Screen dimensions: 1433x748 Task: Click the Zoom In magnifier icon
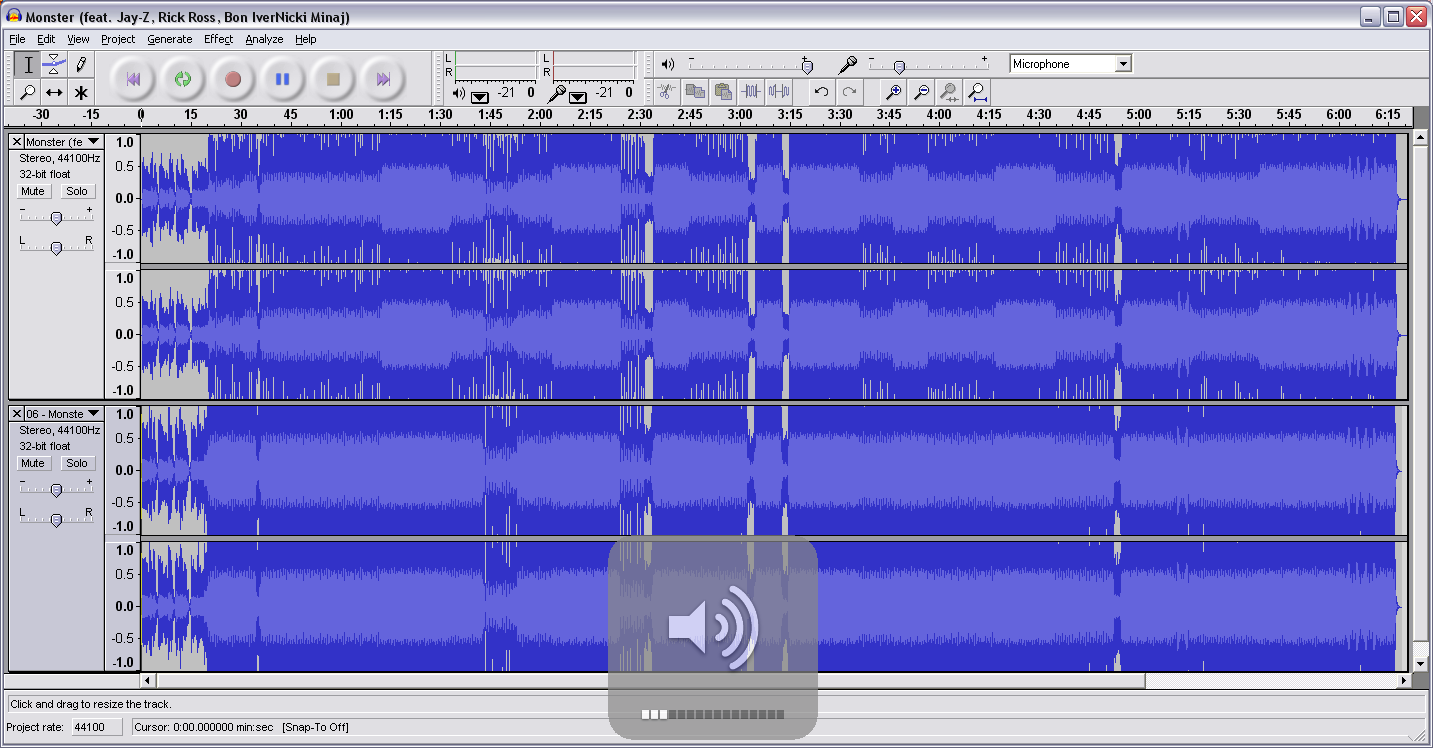tap(894, 92)
